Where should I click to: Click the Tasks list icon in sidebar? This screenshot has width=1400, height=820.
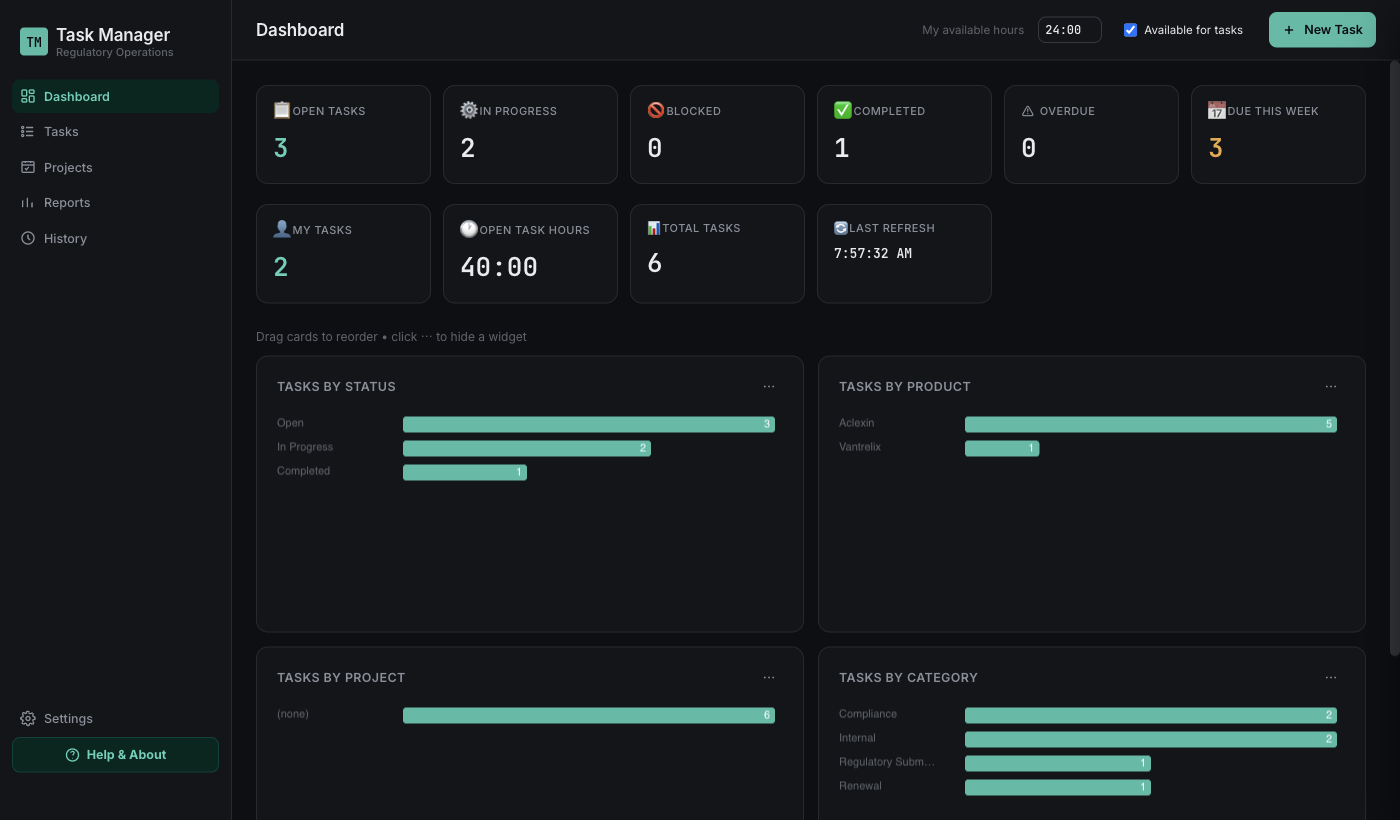28,131
